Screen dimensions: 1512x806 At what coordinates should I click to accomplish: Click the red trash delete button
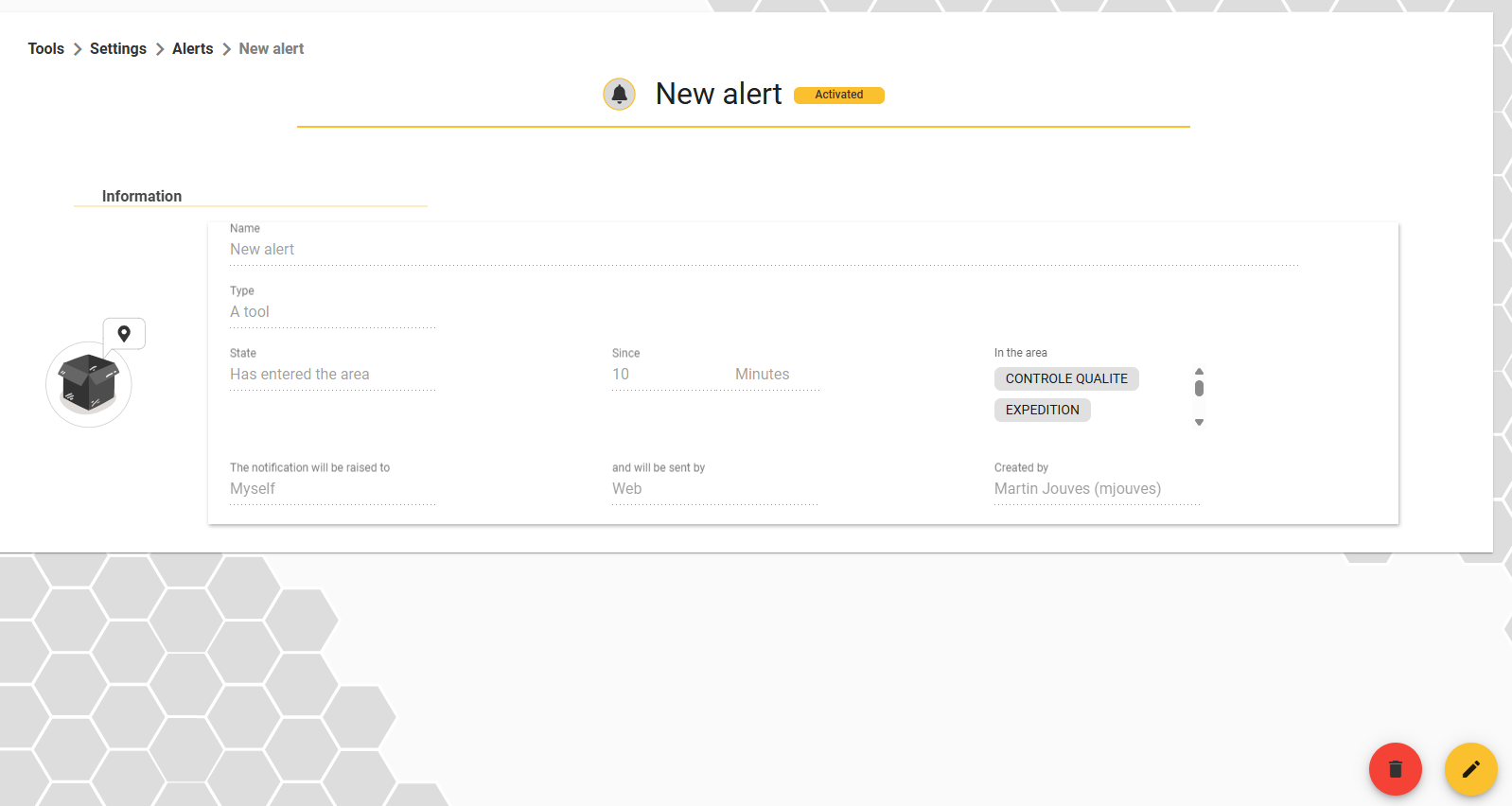[x=1395, y=769]
